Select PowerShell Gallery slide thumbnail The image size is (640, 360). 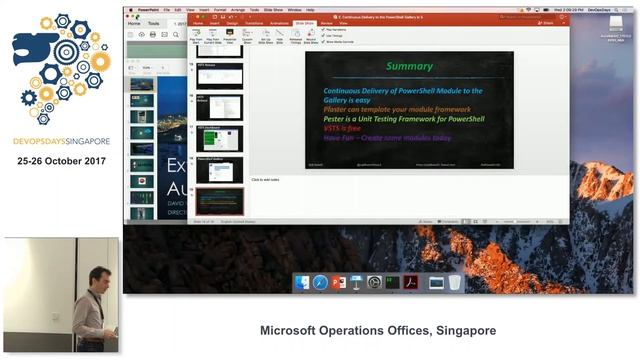[220, 170]
